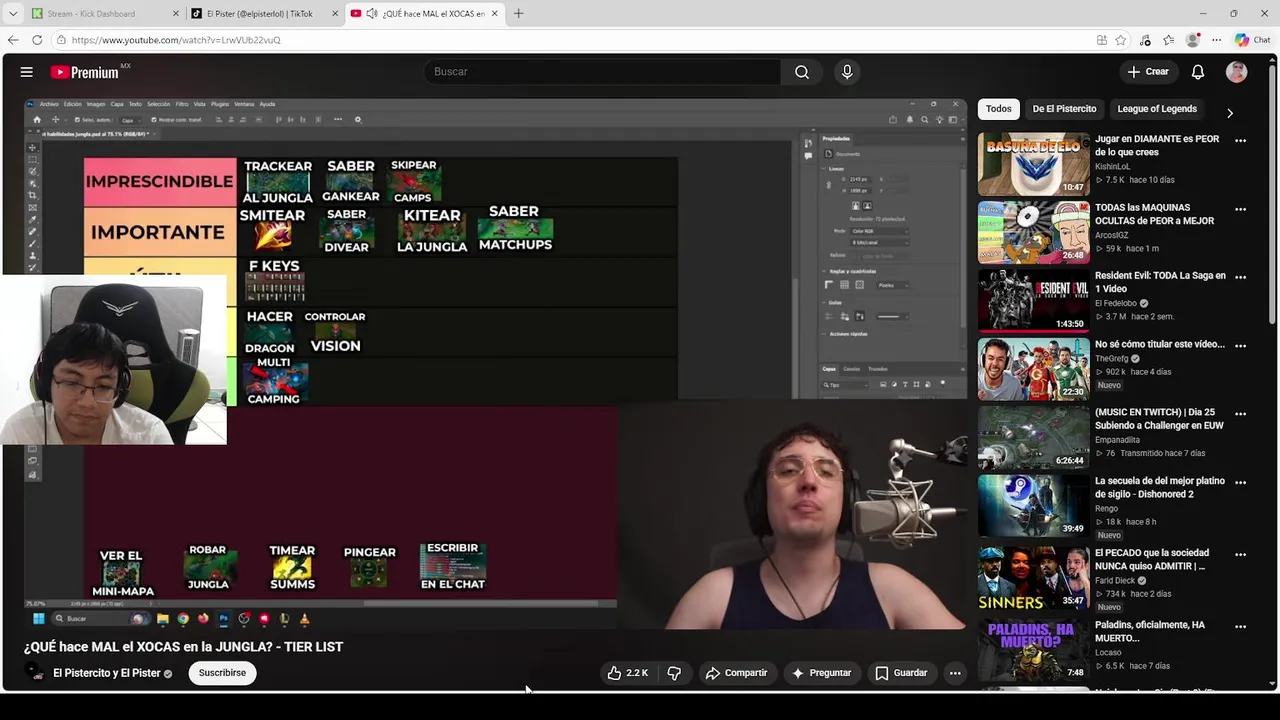Like the video (2.2 K)
Screen dimensions: 1280x720
pos(627,673)
